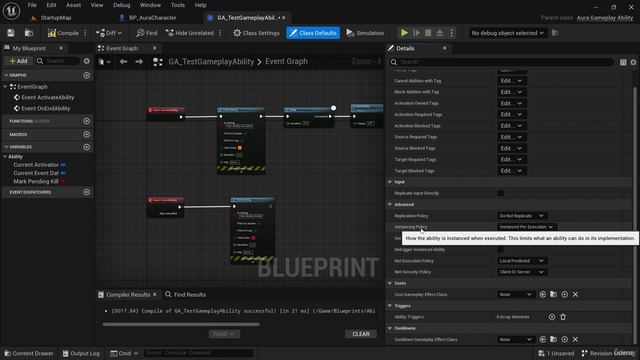The height and width of the screenshot is (360, 640).
Task: Add new macro with plus icon
Action: (87, 134)
